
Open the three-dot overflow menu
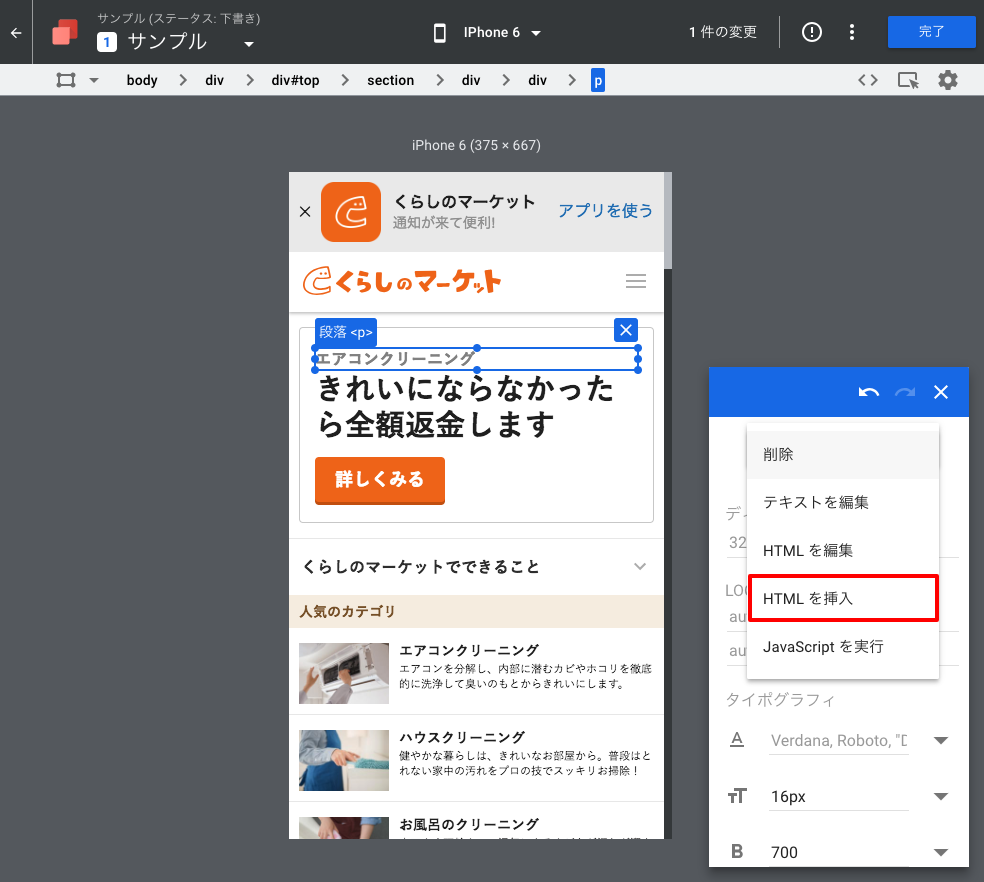[851, 32]
